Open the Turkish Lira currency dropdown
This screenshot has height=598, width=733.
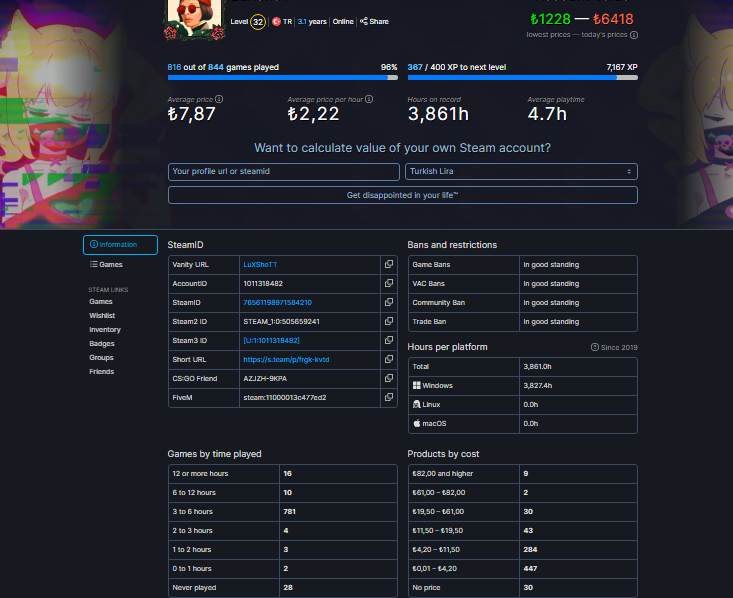click(x=521, y=172)
